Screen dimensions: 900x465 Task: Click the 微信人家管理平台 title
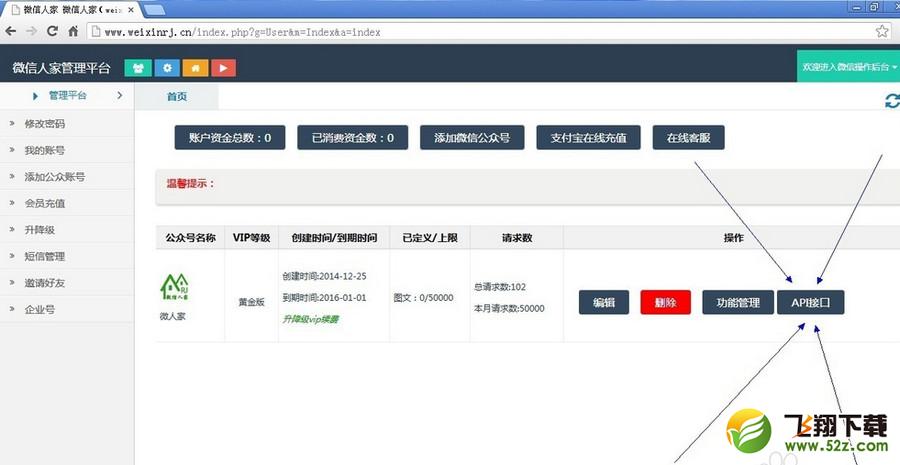(61, 68)
